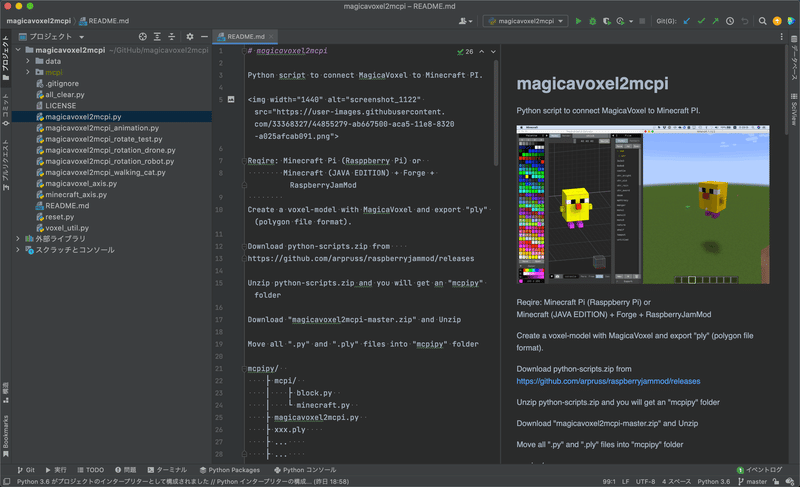
Task: Open the user account icon dropdown
Action: point(465,21)
